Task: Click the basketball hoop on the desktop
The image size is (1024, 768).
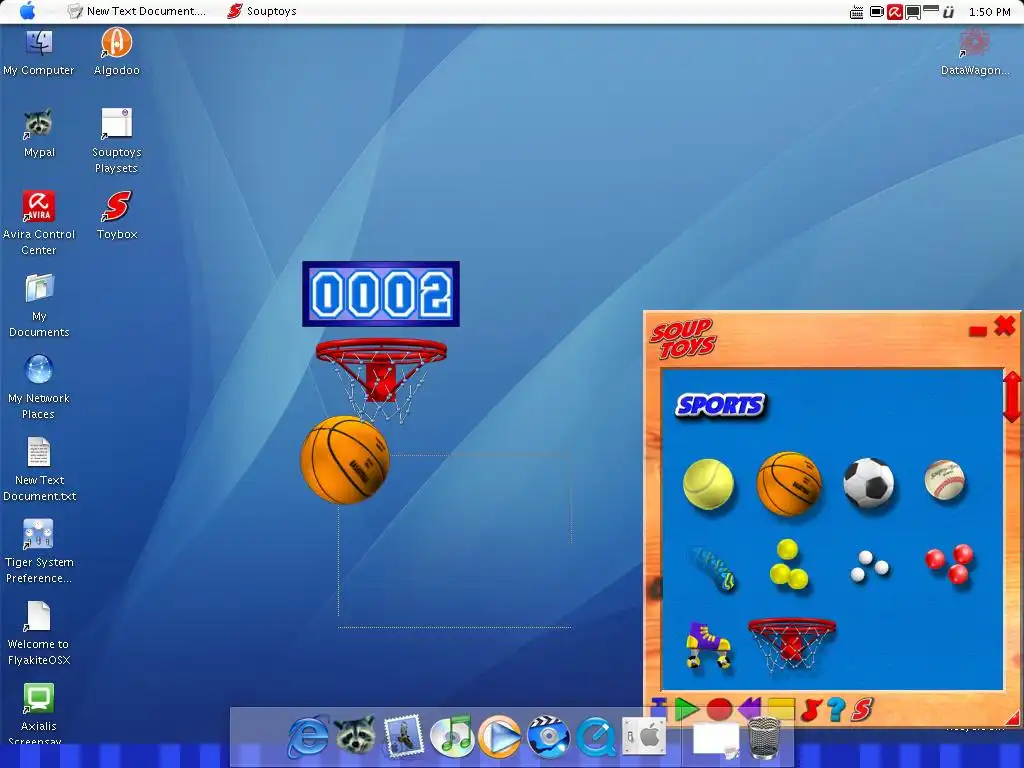Action: tap(381, 379)
